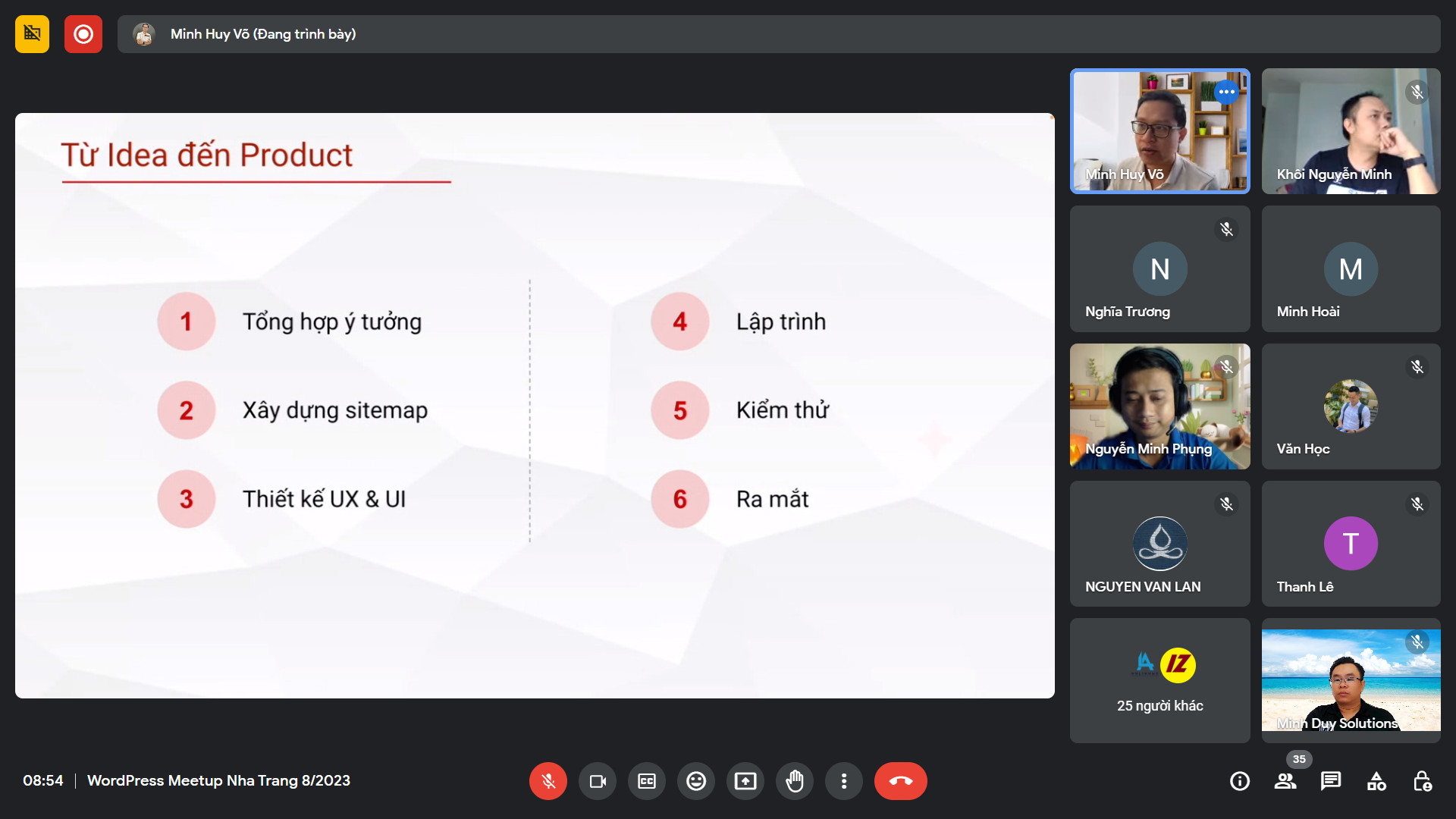Image resolution: width=1456 pixels, height=819 pixels.
Task: Click the present screen icon
Action: [x=745, y=781]
